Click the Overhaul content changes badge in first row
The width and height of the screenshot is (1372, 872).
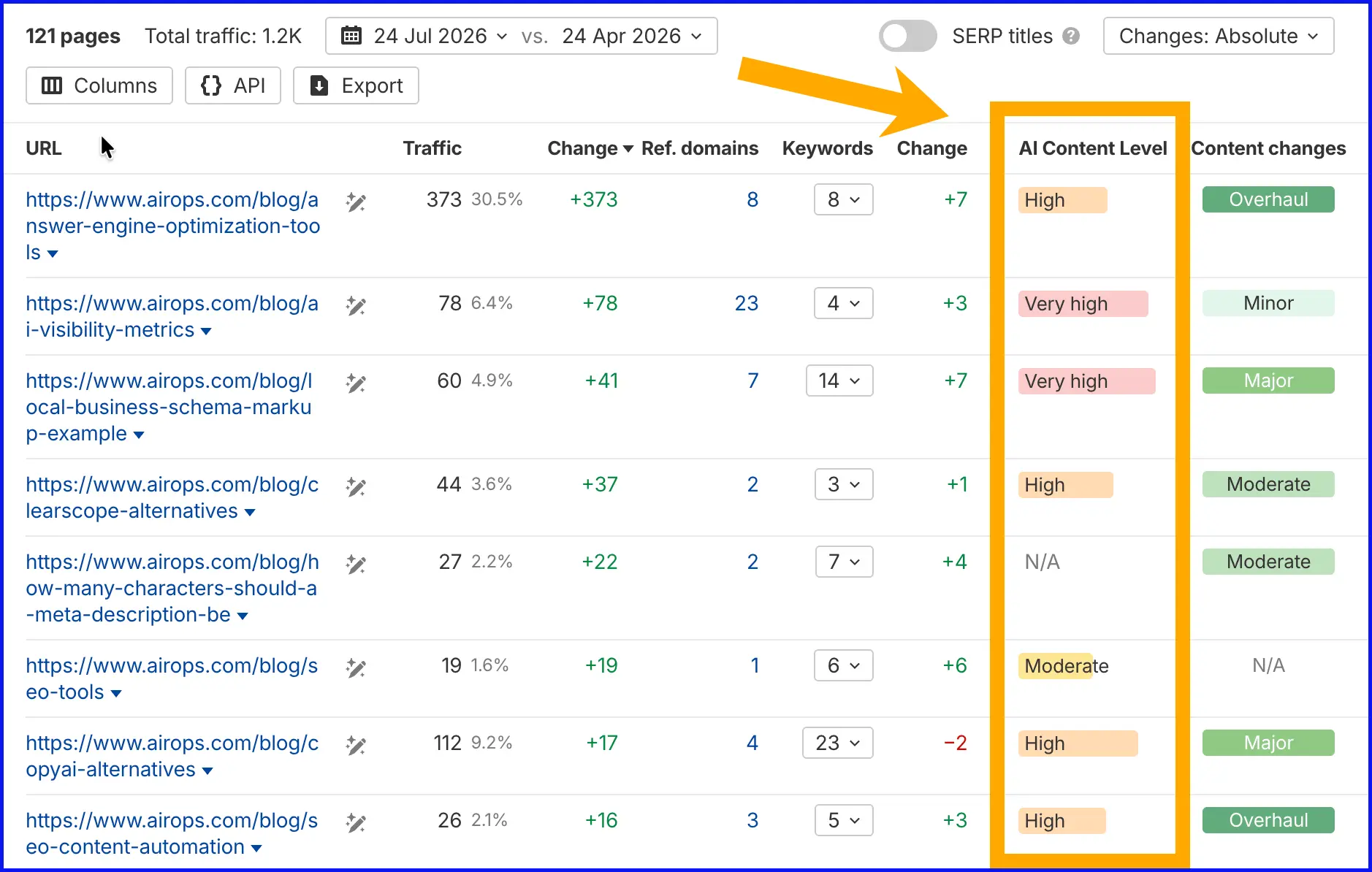coord(1268,199)
